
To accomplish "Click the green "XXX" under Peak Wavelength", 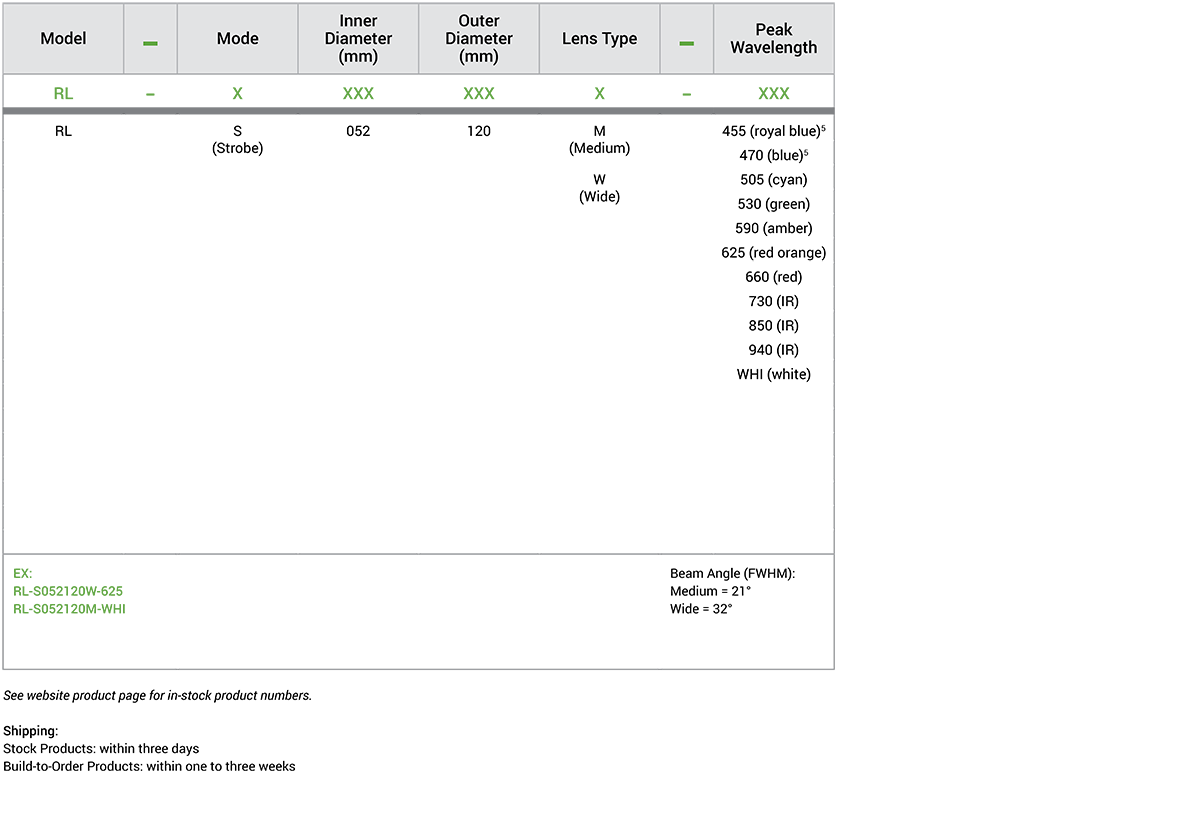I will [x=774, y=93].
